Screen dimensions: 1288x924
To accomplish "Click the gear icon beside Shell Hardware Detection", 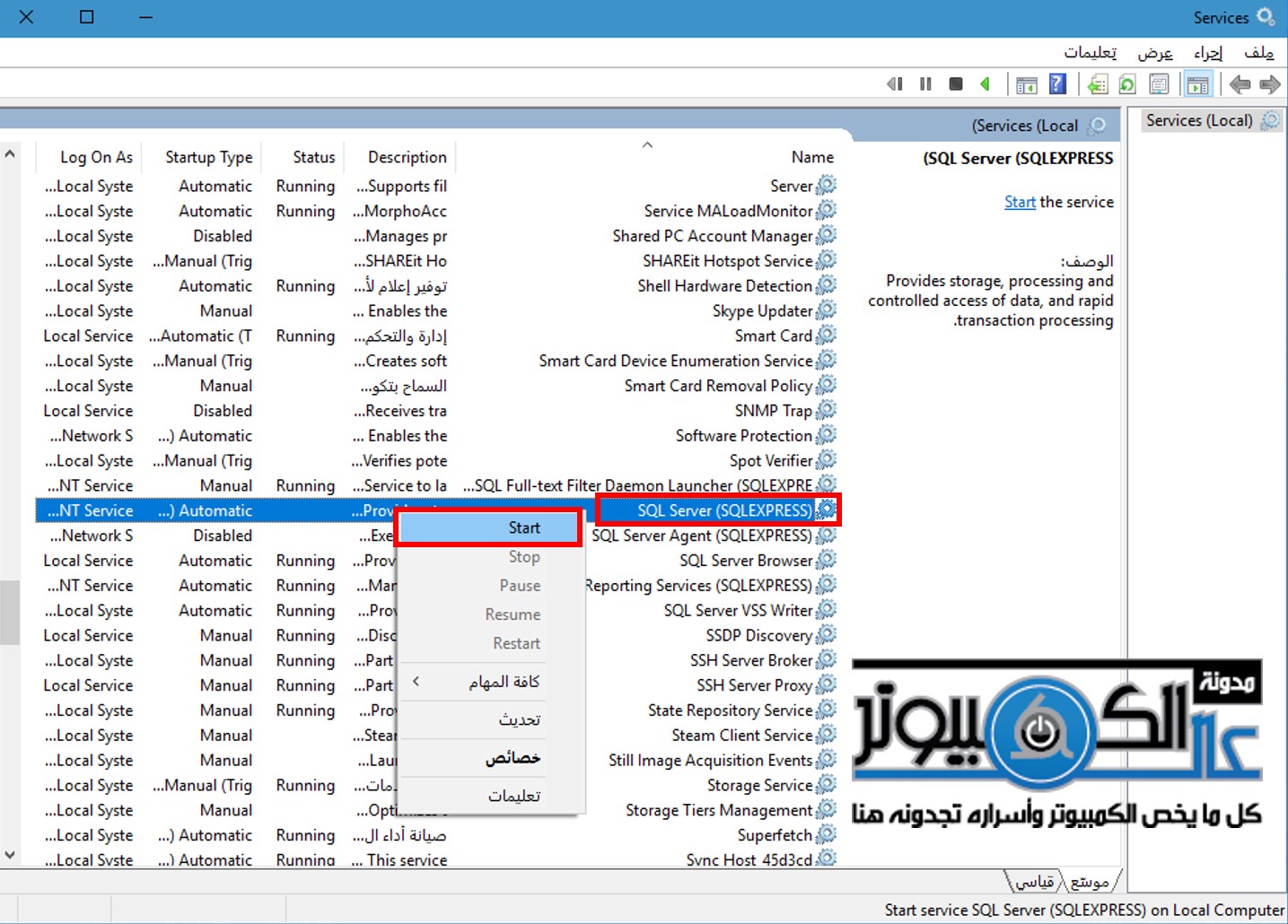I will (x=826, y=285).
